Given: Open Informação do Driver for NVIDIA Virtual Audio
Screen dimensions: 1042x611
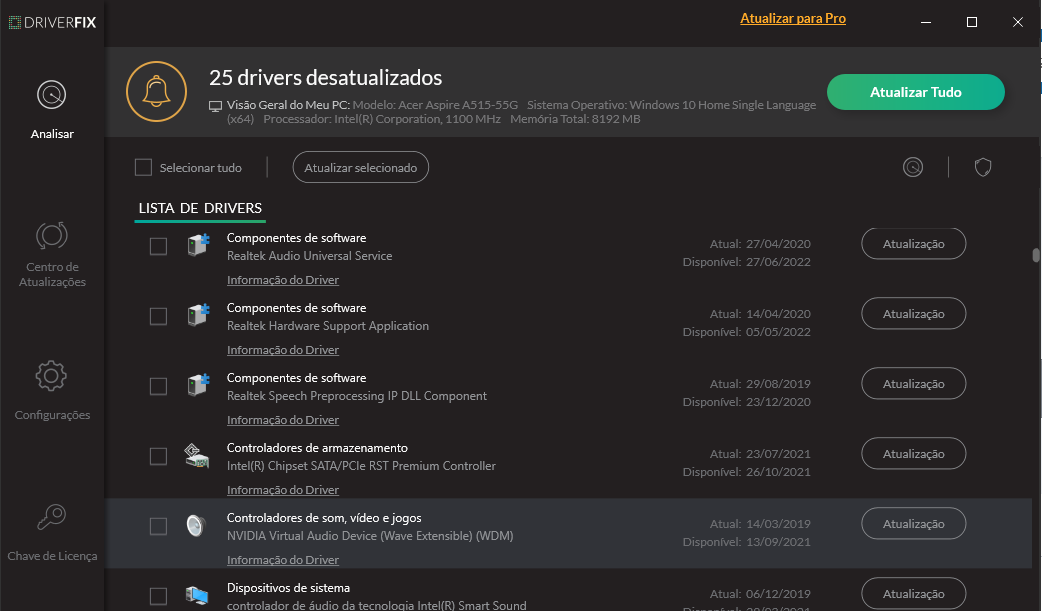Looking at the screenshot, I should tap(283, 560).
